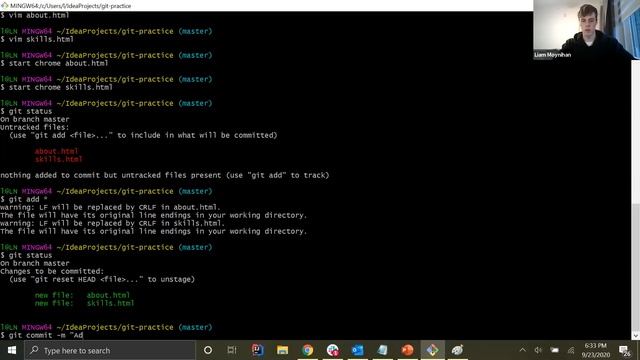Click the 'Type here to search' box
The height and width of the screenshot is (360, 640).
[x=110, y=350]
